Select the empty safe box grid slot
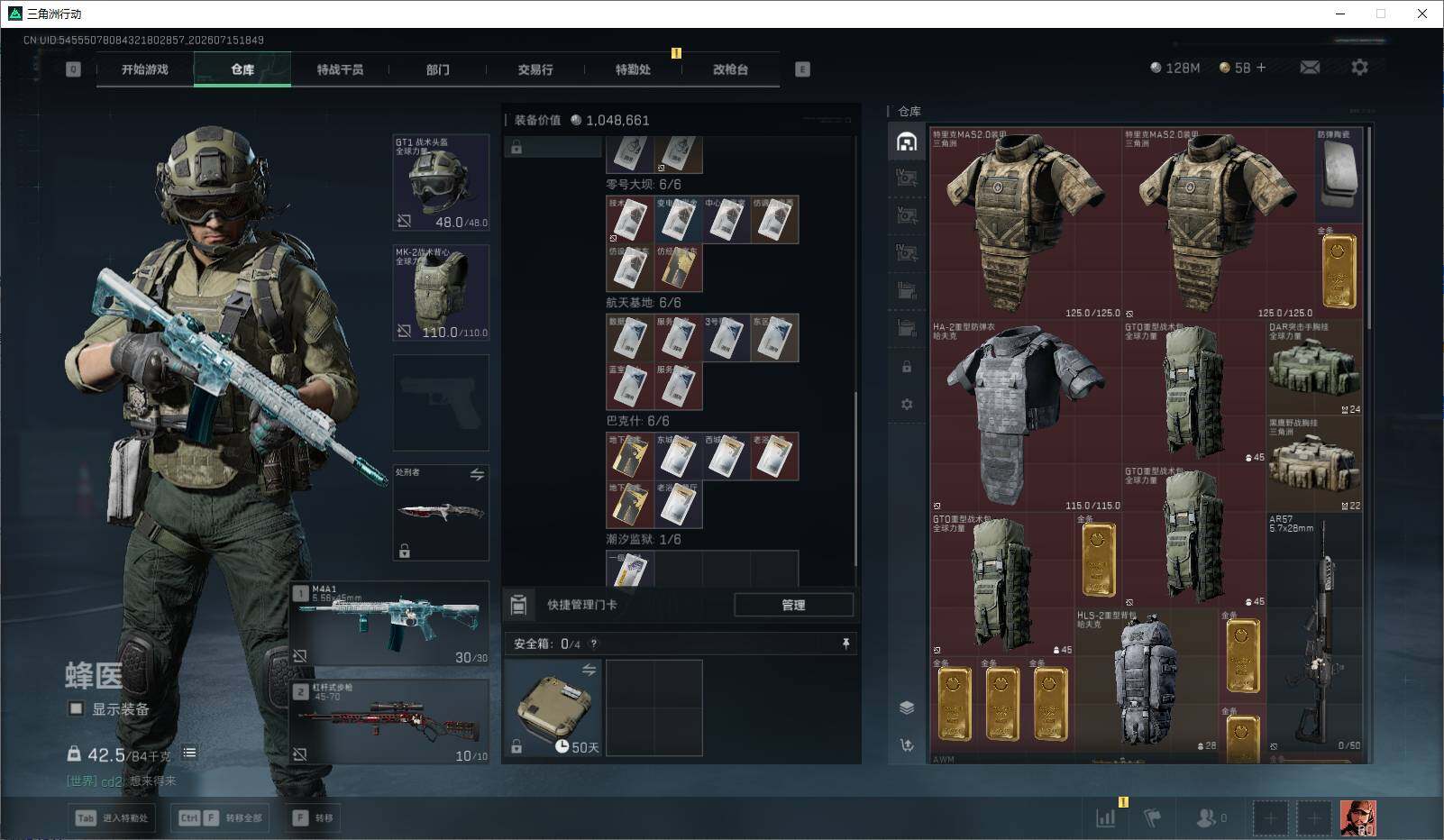This screenshot has width=1444, height=840. (x=654, y=708)
